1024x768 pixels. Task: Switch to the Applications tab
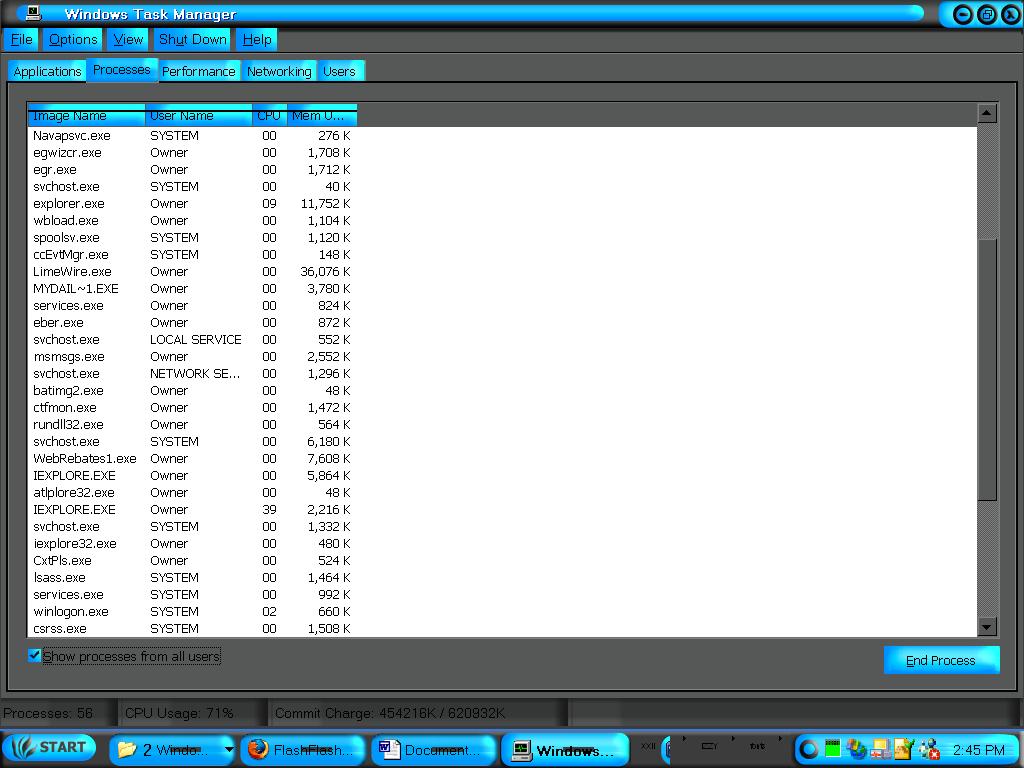(47, 71)
